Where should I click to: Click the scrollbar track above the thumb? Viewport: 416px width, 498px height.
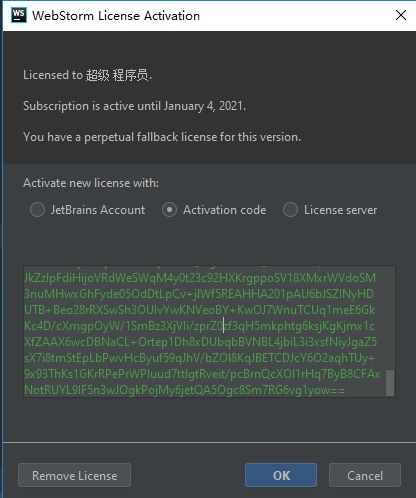pyautogui.click(x=390, y=318)
